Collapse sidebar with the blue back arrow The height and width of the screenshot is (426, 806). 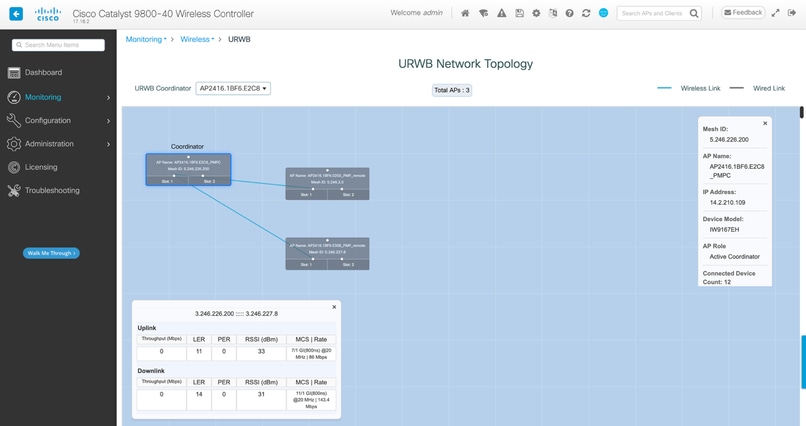pos(16,14)
